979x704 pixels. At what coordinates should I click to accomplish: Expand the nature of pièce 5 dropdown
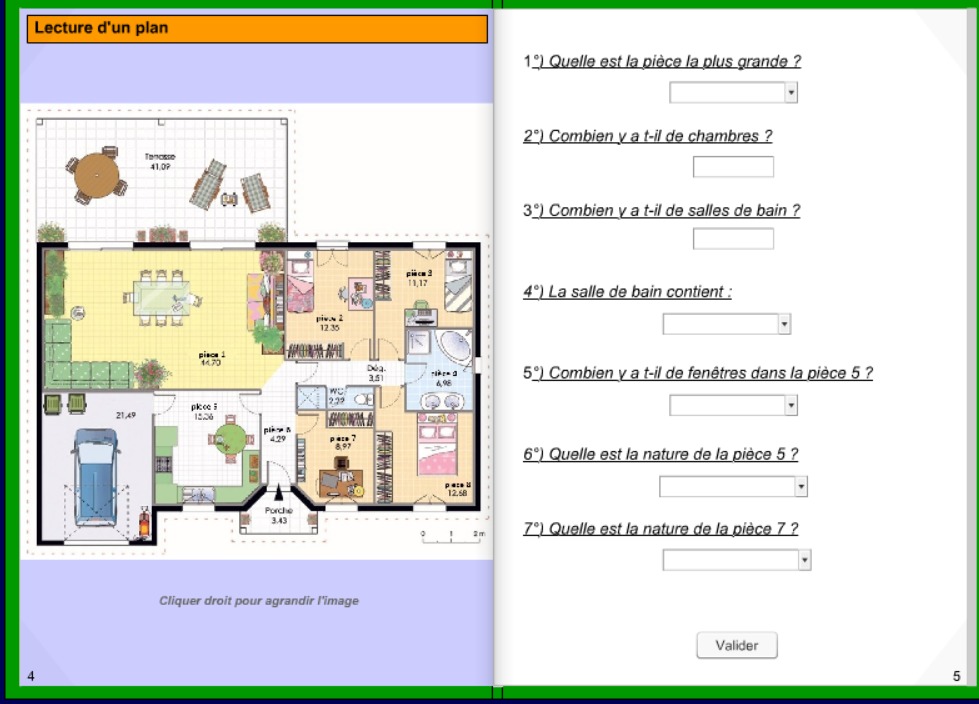(734, 486)
